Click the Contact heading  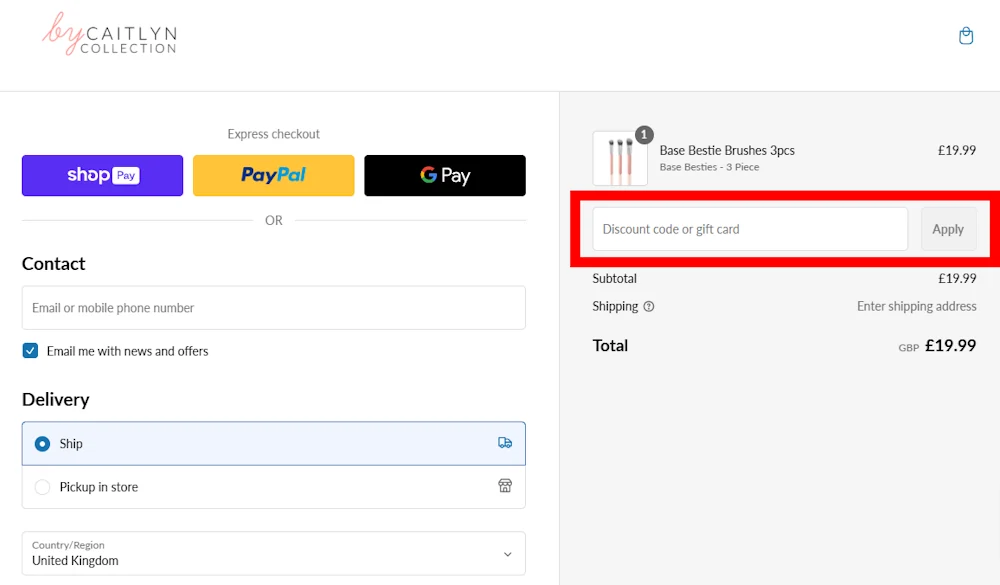pos(54,263)
